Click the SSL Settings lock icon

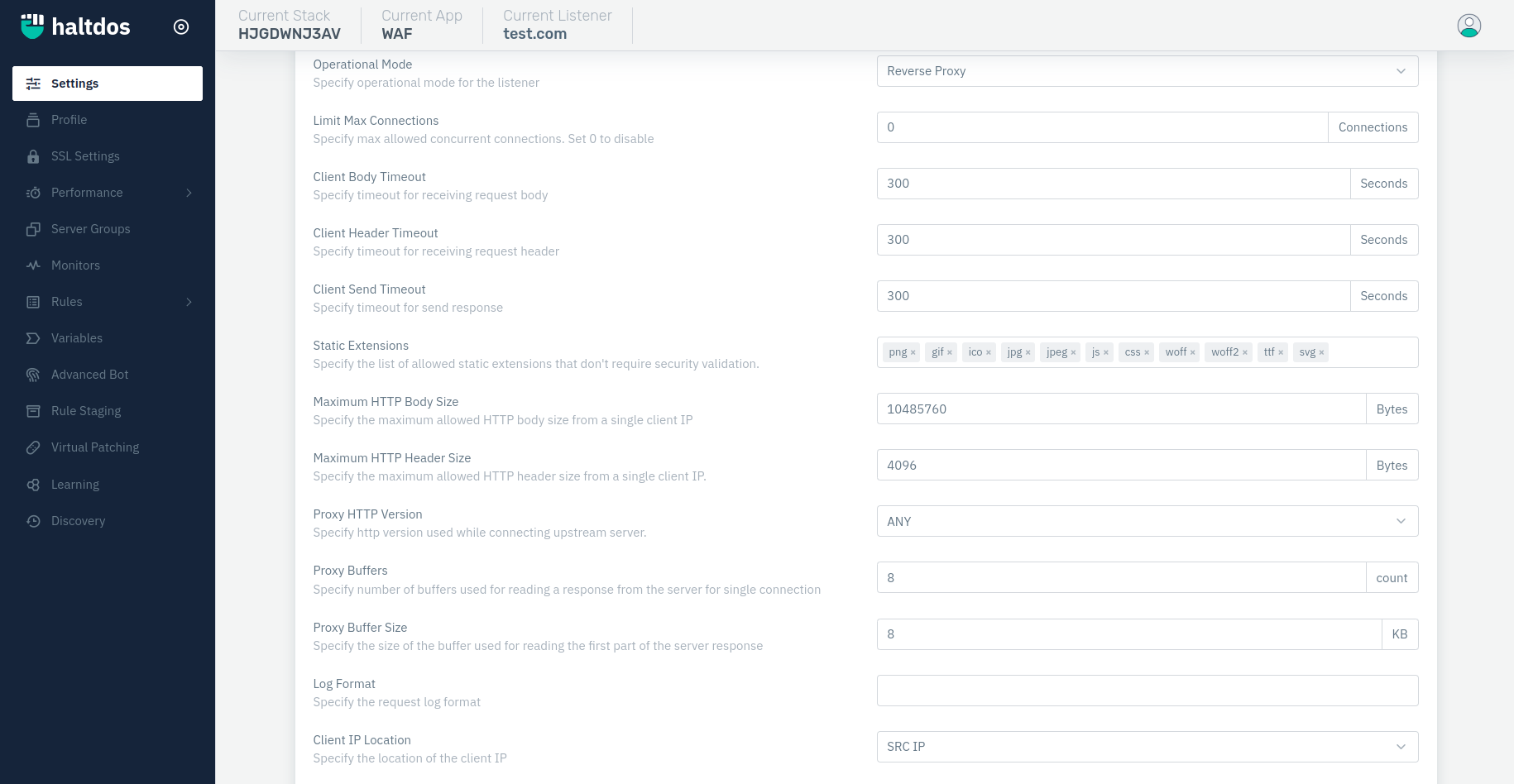(x=33, y=156)
